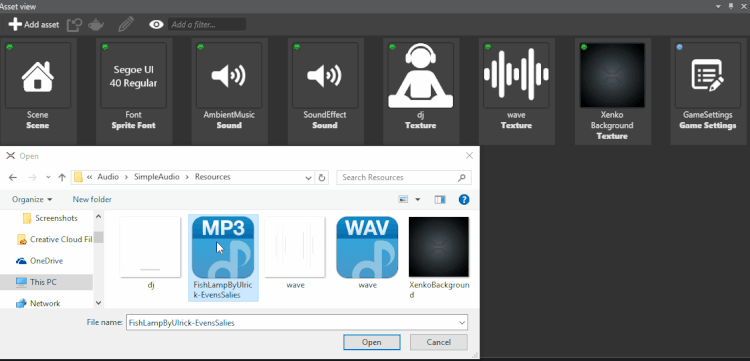The image size is (750, 361).
Task: Select the dj texture asset
Action: pyautogui.click(x=421, y=76)
